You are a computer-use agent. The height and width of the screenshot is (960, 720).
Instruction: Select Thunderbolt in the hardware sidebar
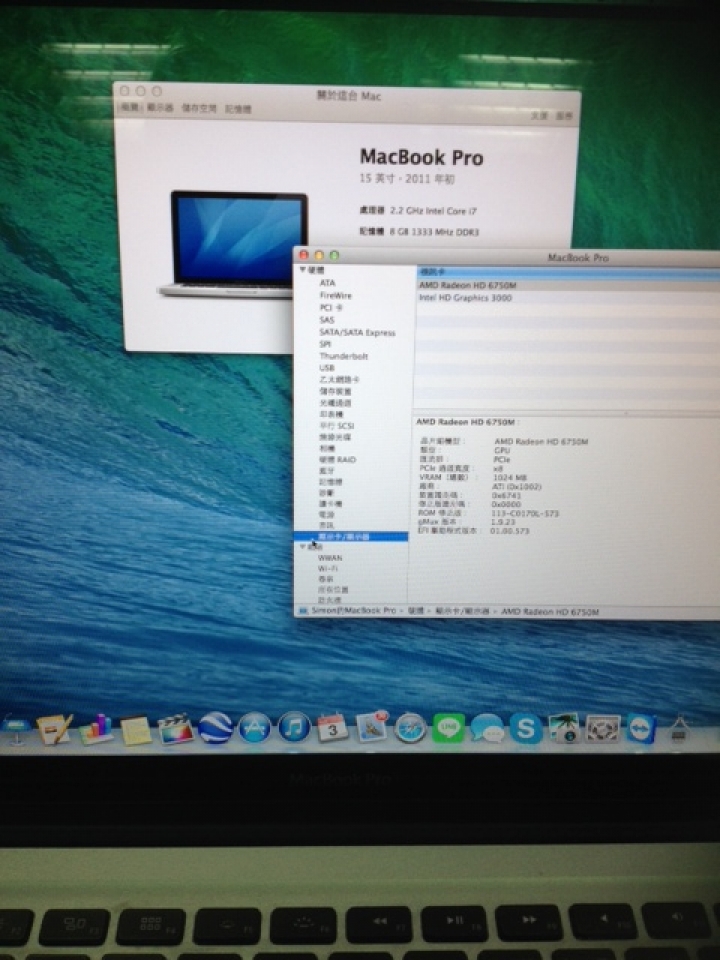pyautogui.click(x=343, y=356)
